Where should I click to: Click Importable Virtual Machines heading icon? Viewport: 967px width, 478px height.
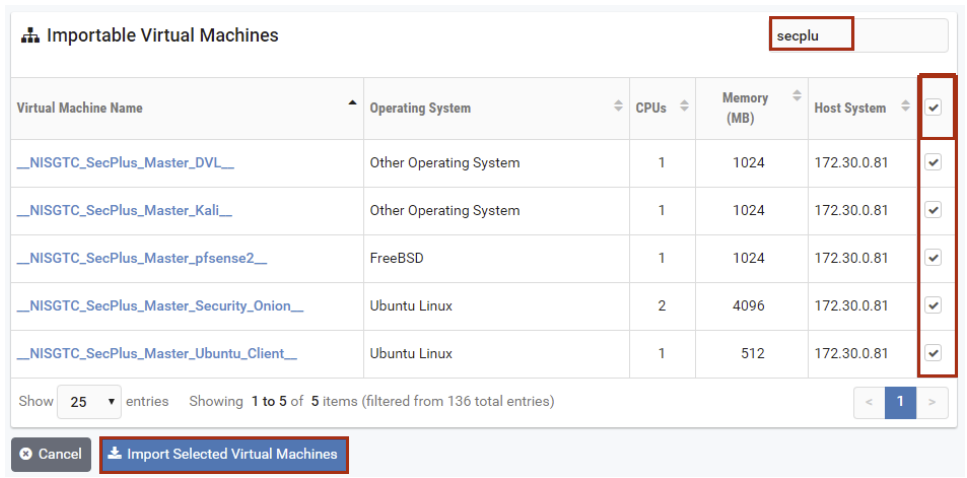(30, 36)
